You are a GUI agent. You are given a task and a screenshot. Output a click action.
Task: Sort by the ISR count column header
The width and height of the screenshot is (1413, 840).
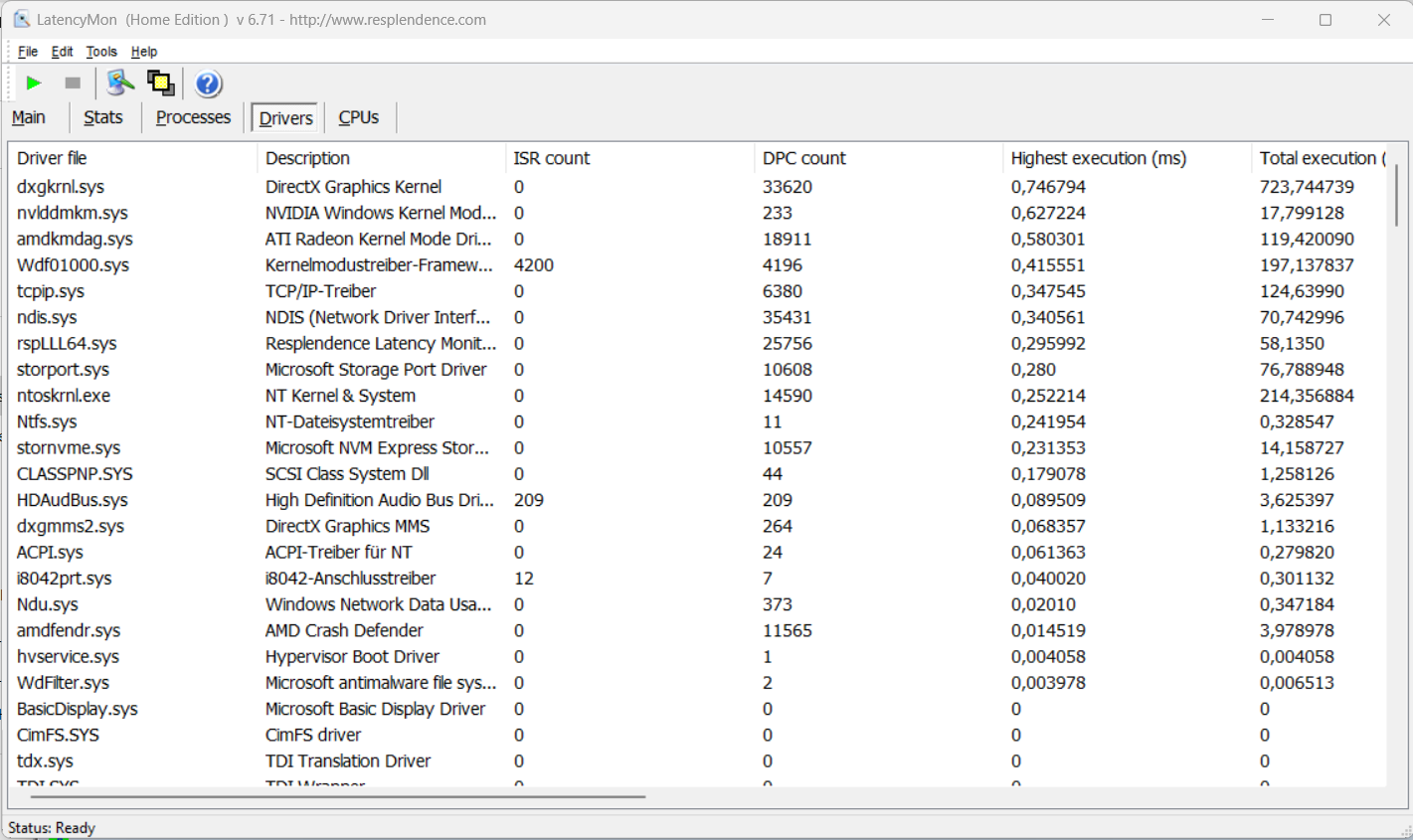pyautogui.click(x=551, y=158)
